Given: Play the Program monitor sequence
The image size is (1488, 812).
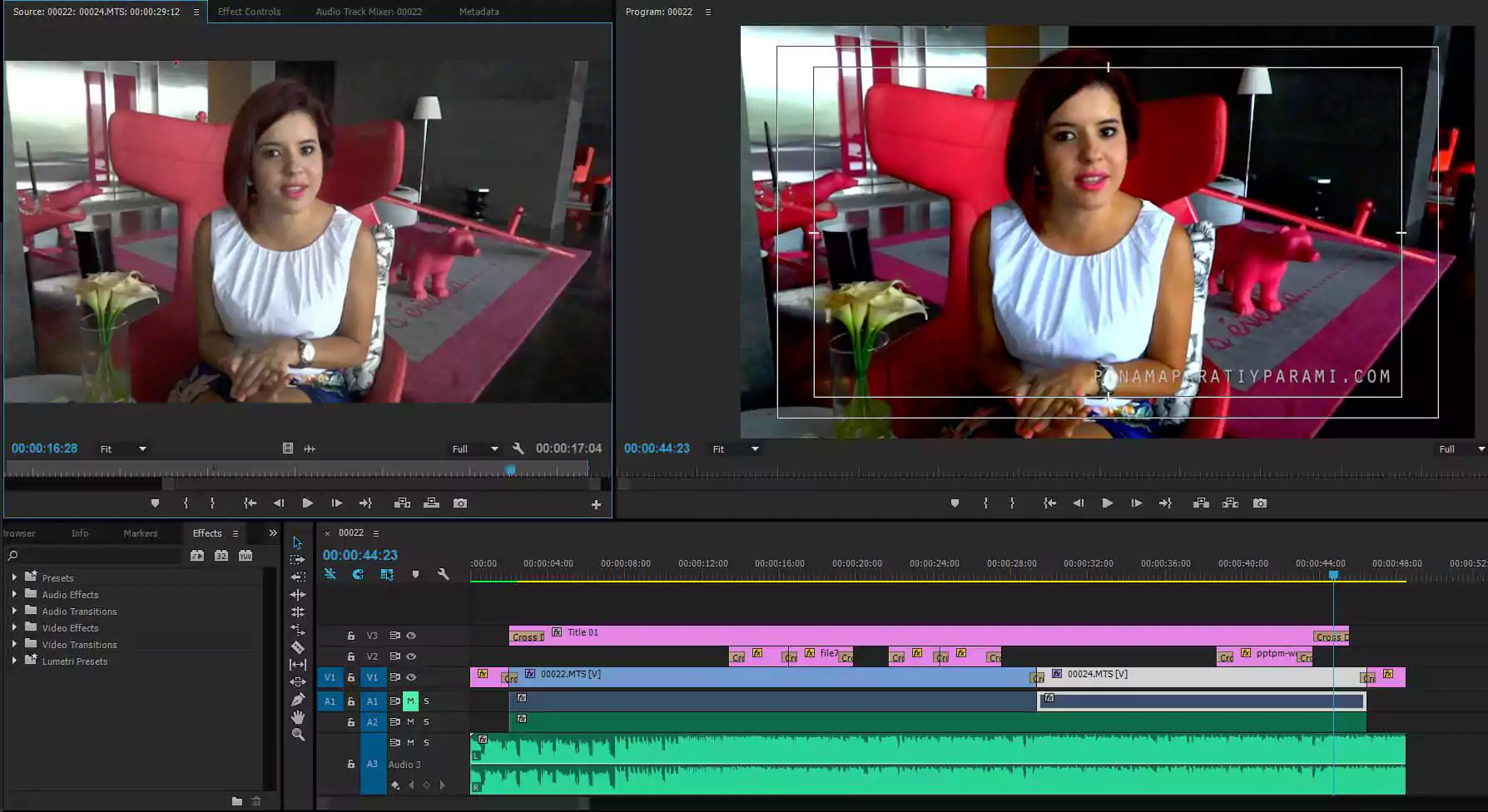Looking at the screenshot, I should point(1107,503).
